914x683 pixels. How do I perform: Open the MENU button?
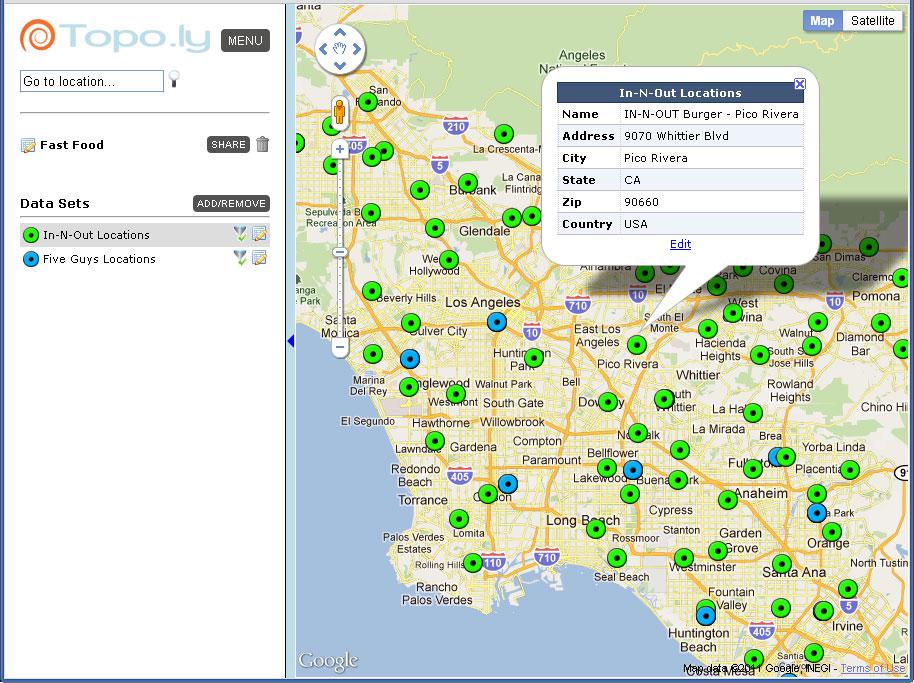point(245,40)
